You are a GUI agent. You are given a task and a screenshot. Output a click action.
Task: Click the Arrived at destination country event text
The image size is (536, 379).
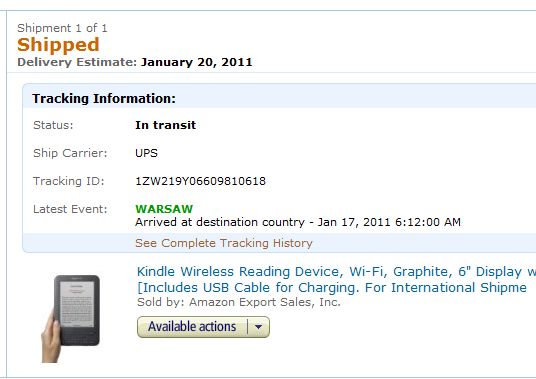pos(298,222)
